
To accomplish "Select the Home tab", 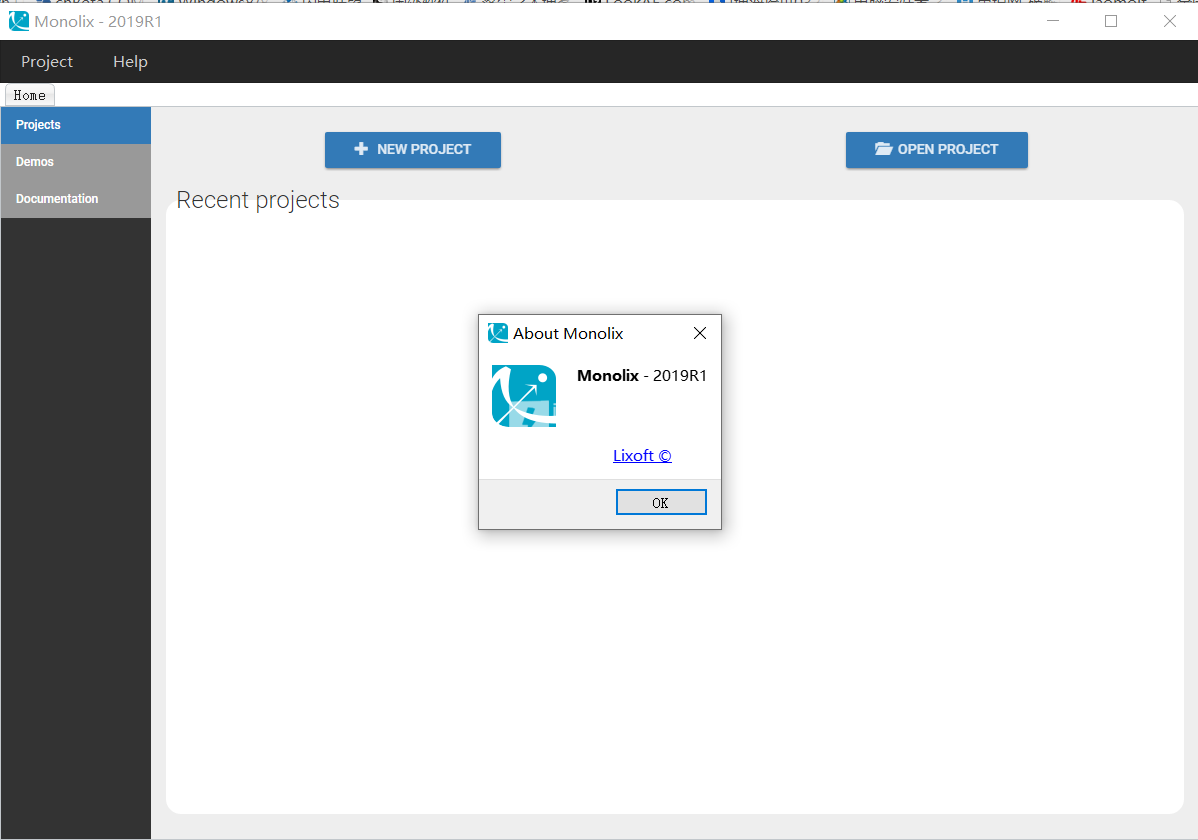I will click(30, 96).
